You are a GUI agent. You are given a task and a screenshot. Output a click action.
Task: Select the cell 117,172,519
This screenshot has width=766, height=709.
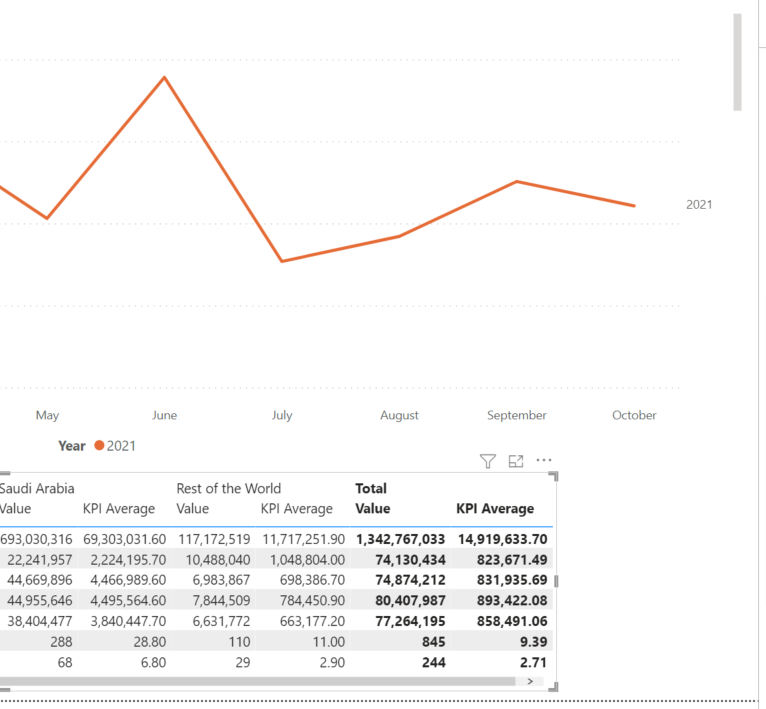[x=214, y=539]
